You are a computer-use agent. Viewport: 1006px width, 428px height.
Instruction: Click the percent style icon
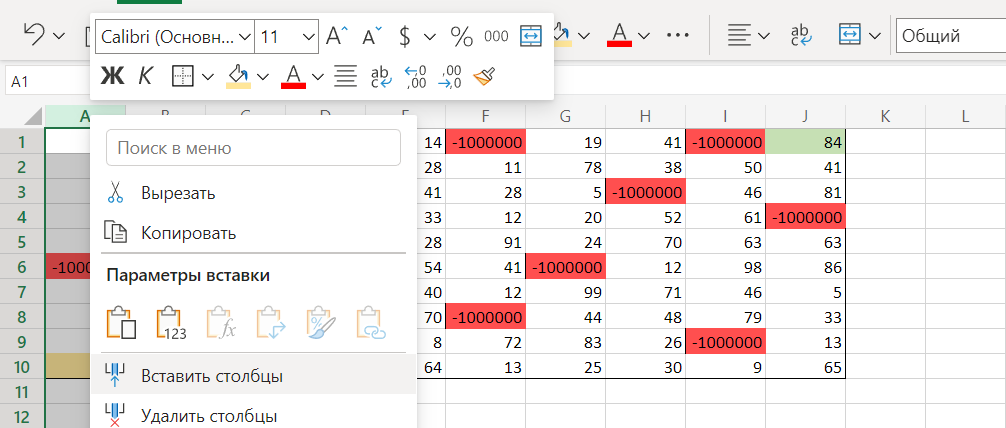tap(461, 36)
